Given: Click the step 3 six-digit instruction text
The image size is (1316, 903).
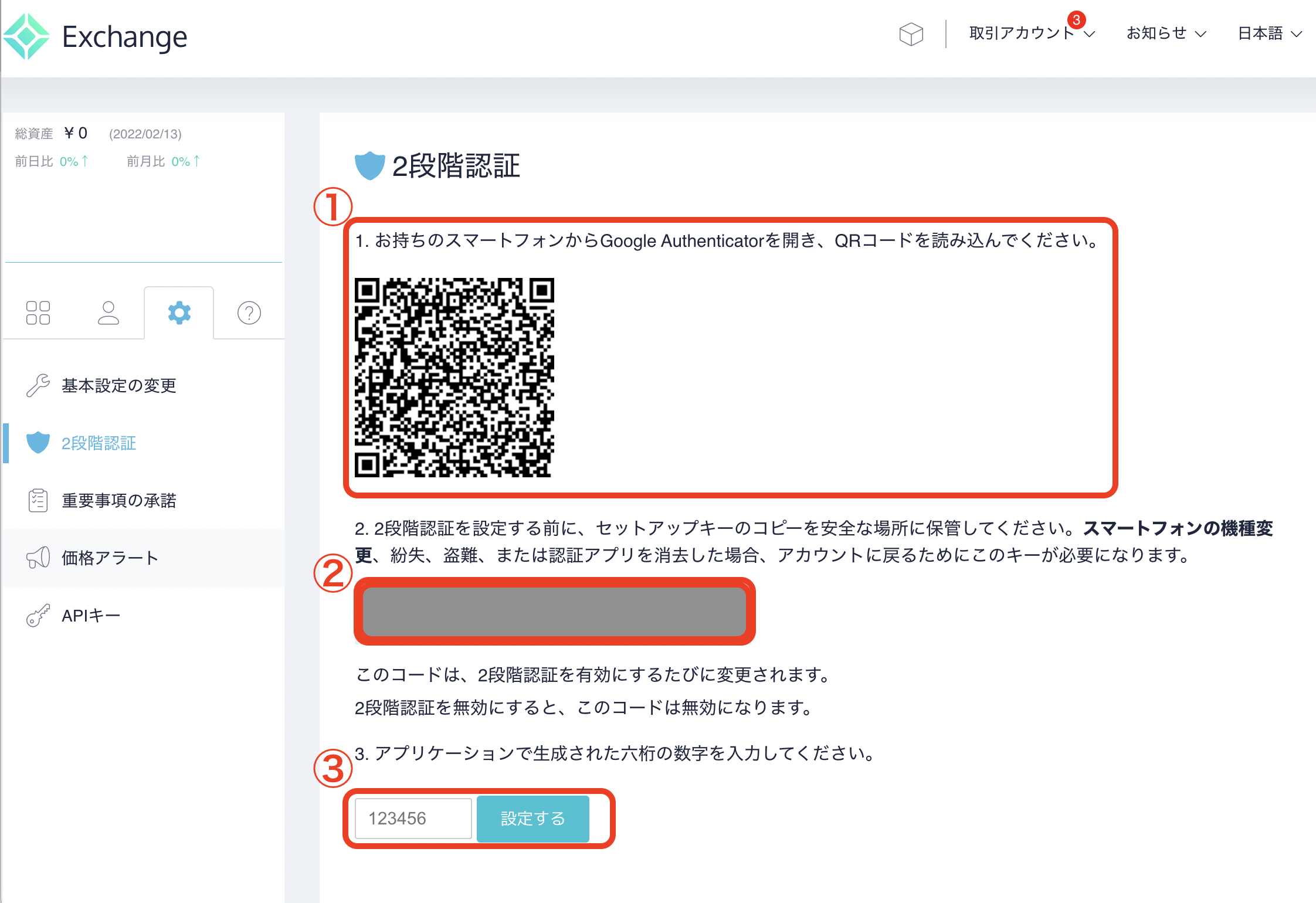Looking at the screenshot, I should (615, 753).
